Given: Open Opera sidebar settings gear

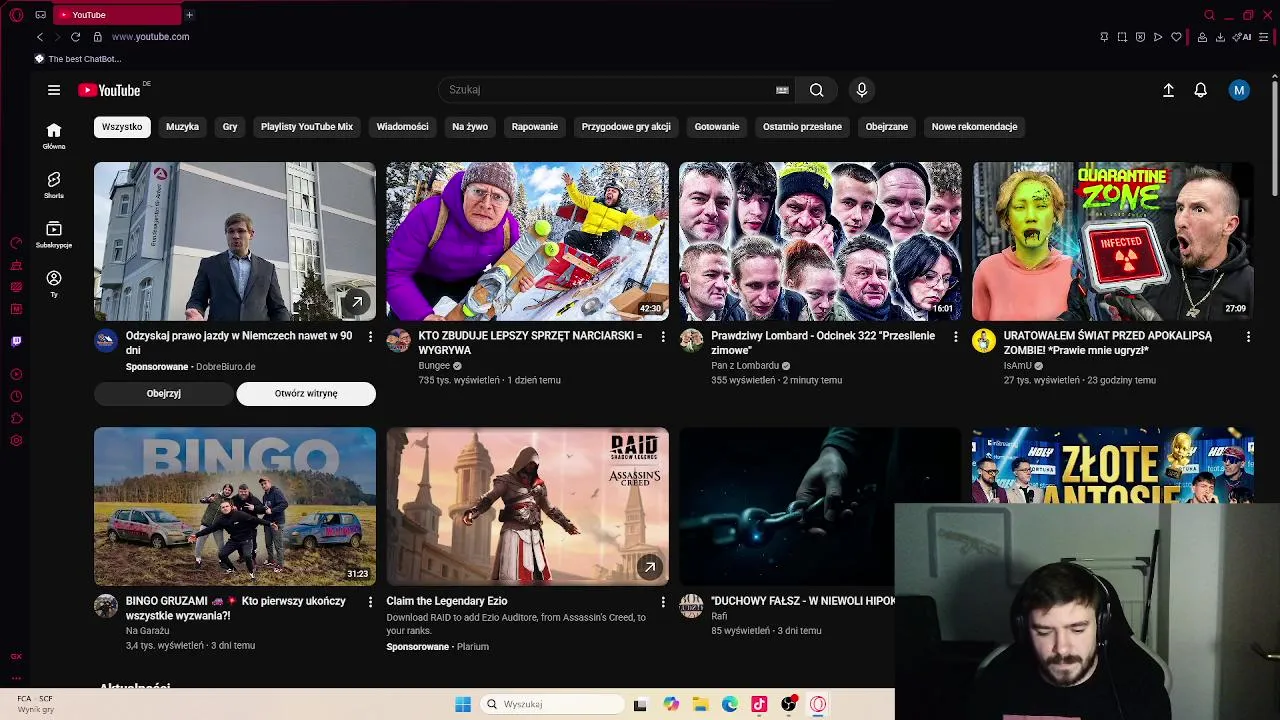Looking at the screenshot, I should click(16, 441).
